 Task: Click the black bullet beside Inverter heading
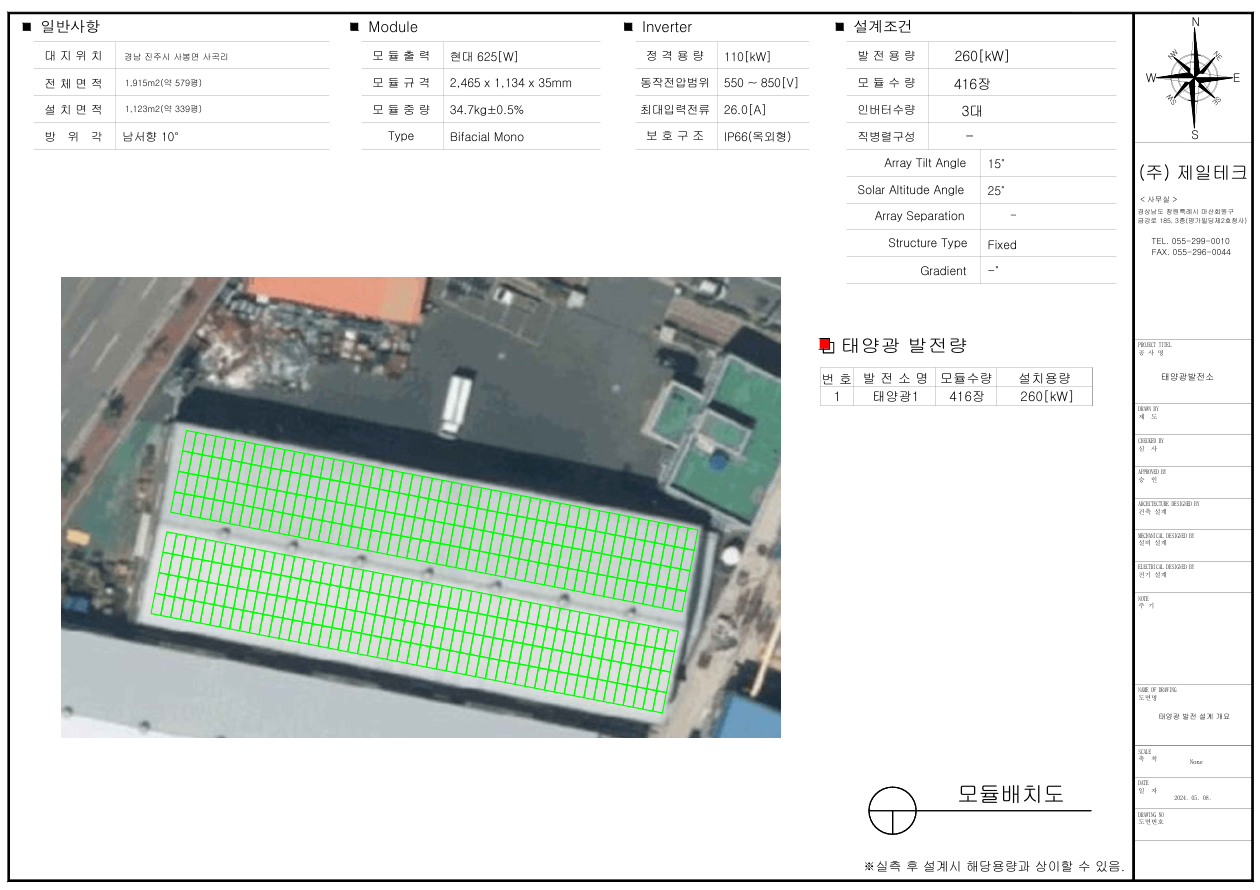click(628, 27)
